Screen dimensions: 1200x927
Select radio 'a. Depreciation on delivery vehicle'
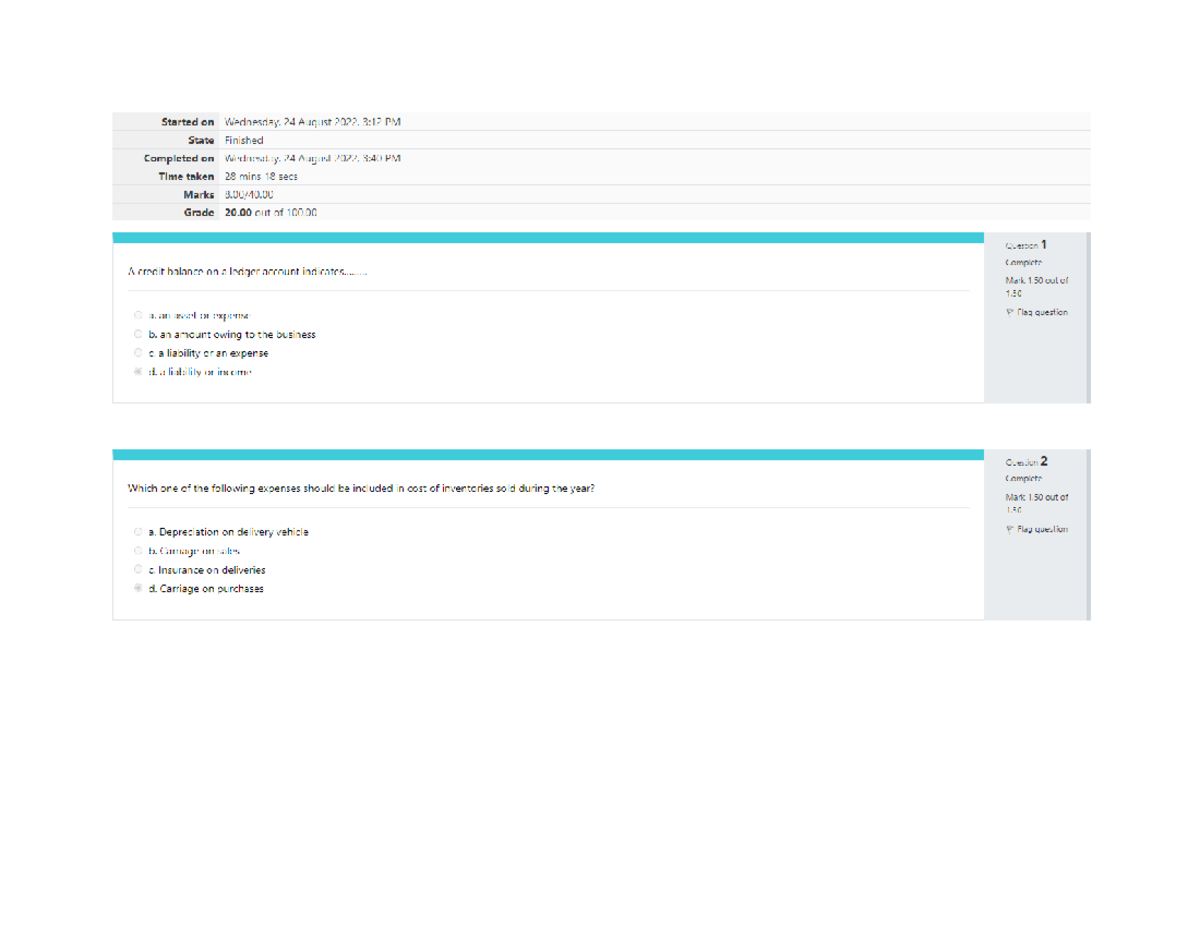coord(137,532)
